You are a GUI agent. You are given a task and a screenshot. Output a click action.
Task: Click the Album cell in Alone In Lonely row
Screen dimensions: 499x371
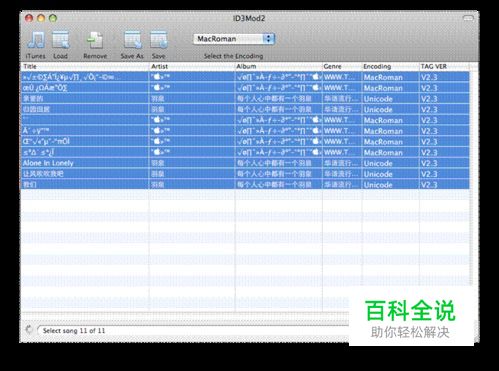pos(279,163)
